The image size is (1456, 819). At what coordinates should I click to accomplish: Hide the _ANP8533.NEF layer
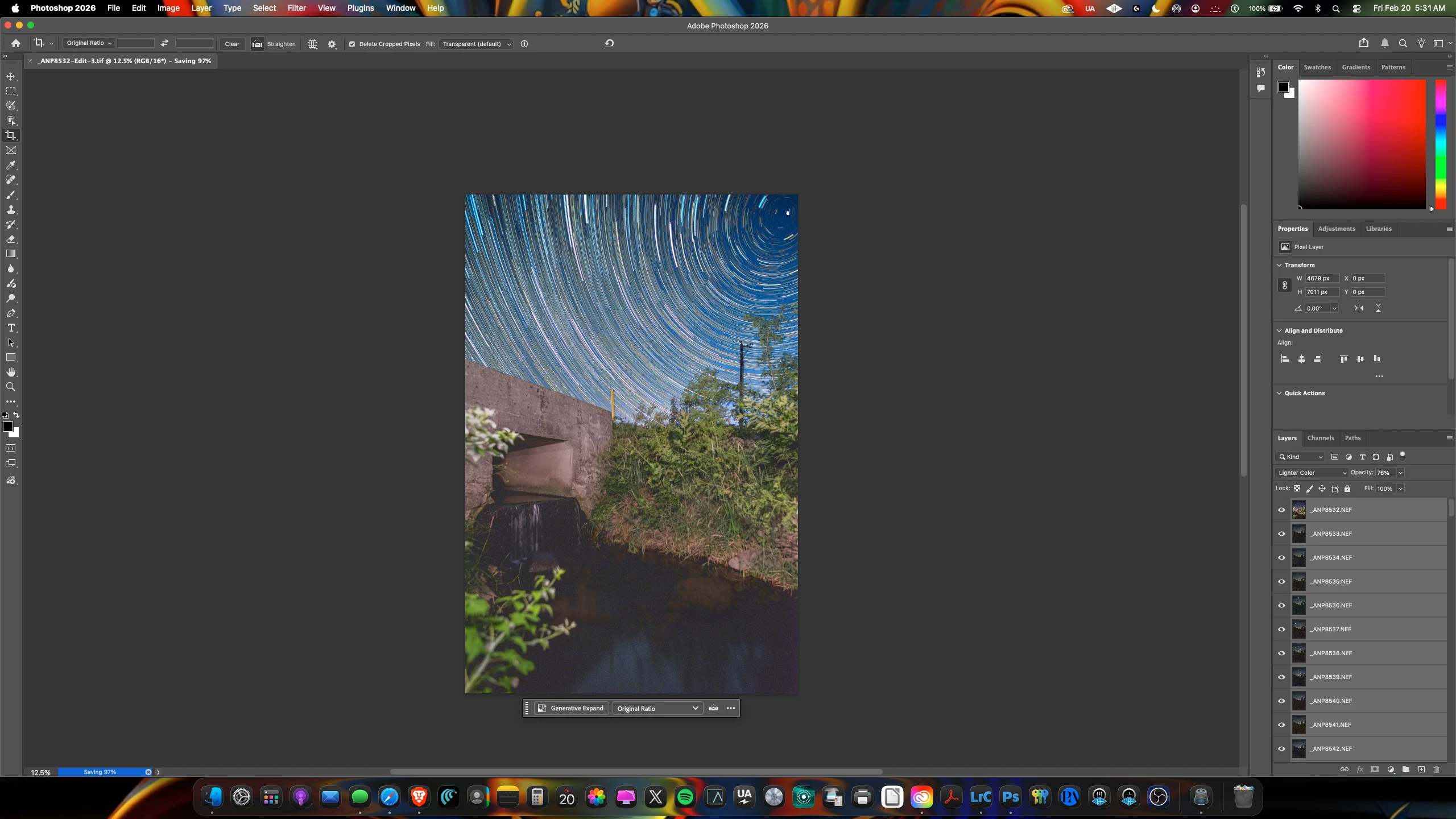click(x=1281, y=533)
